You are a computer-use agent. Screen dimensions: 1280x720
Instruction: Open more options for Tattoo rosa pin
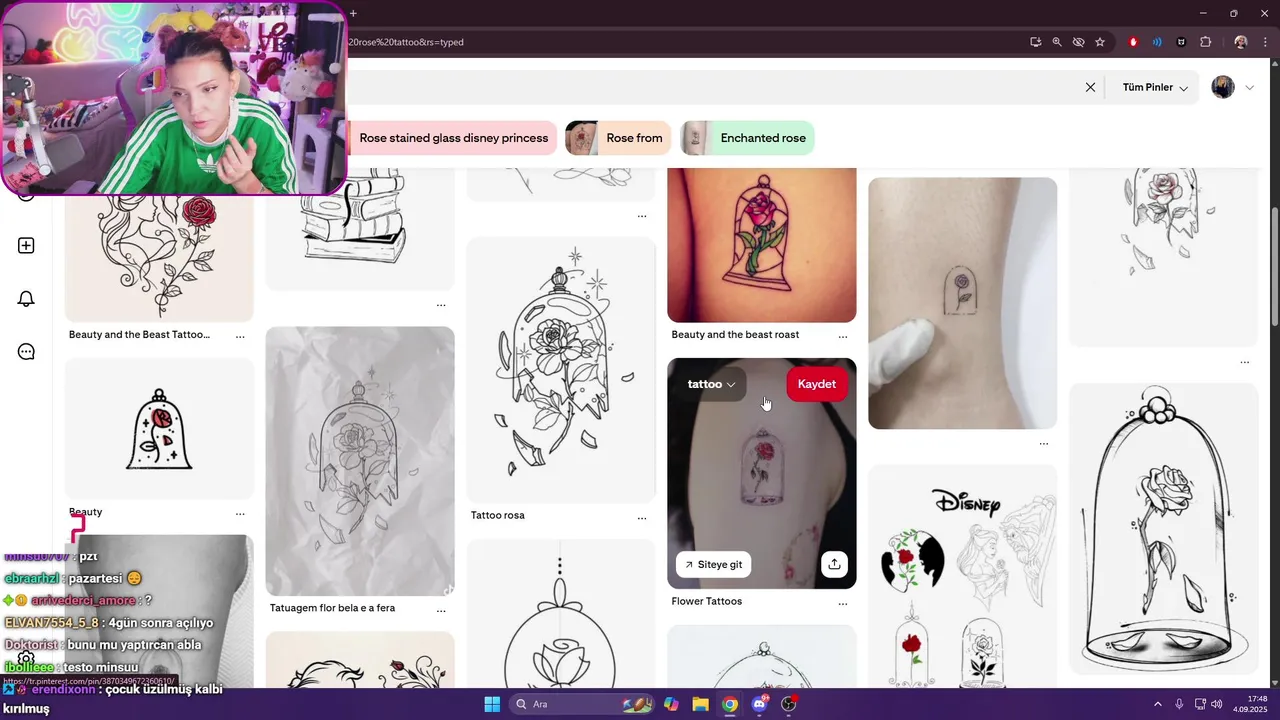click(642, 518)
